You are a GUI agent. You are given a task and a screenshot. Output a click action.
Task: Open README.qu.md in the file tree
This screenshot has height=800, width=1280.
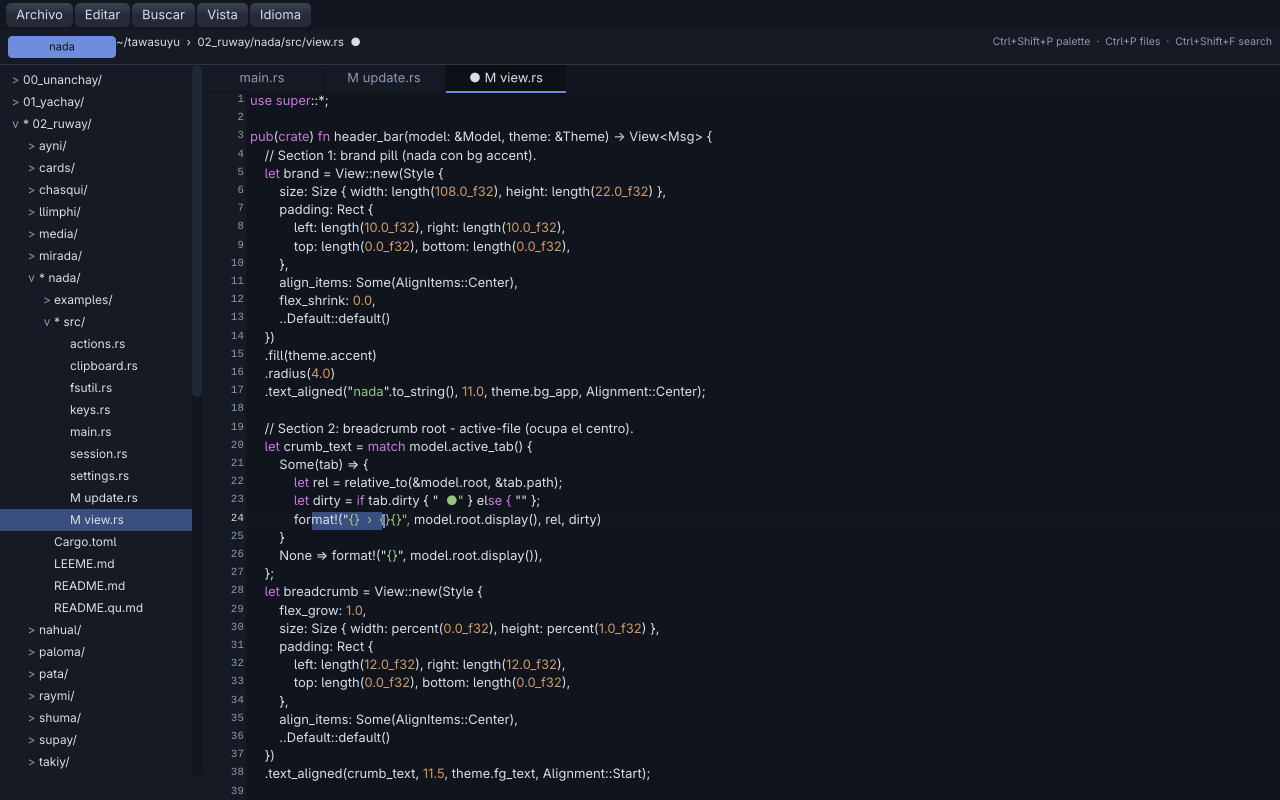(x=96, y=608)
